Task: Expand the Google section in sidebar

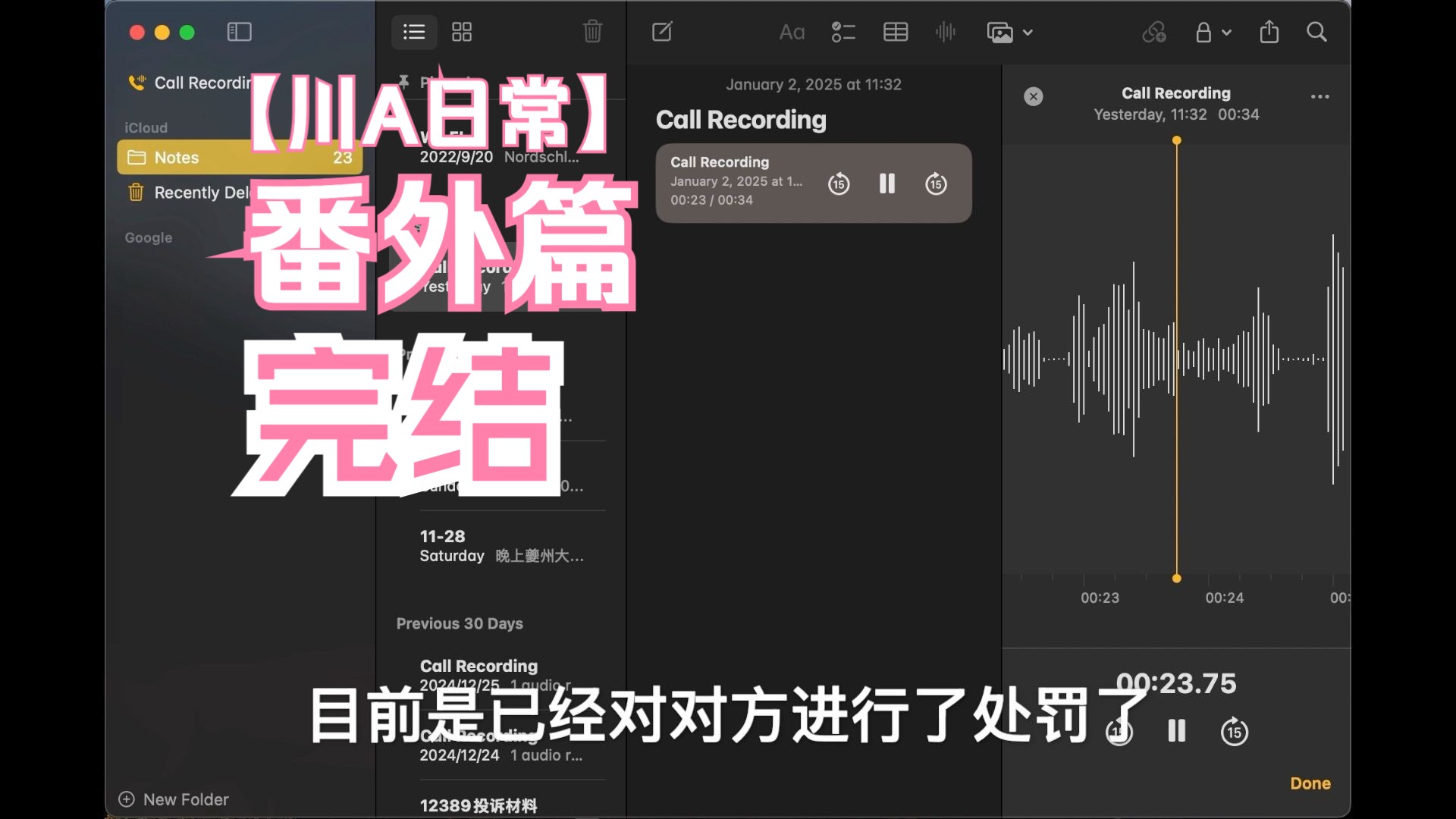Action: [148, 237]
